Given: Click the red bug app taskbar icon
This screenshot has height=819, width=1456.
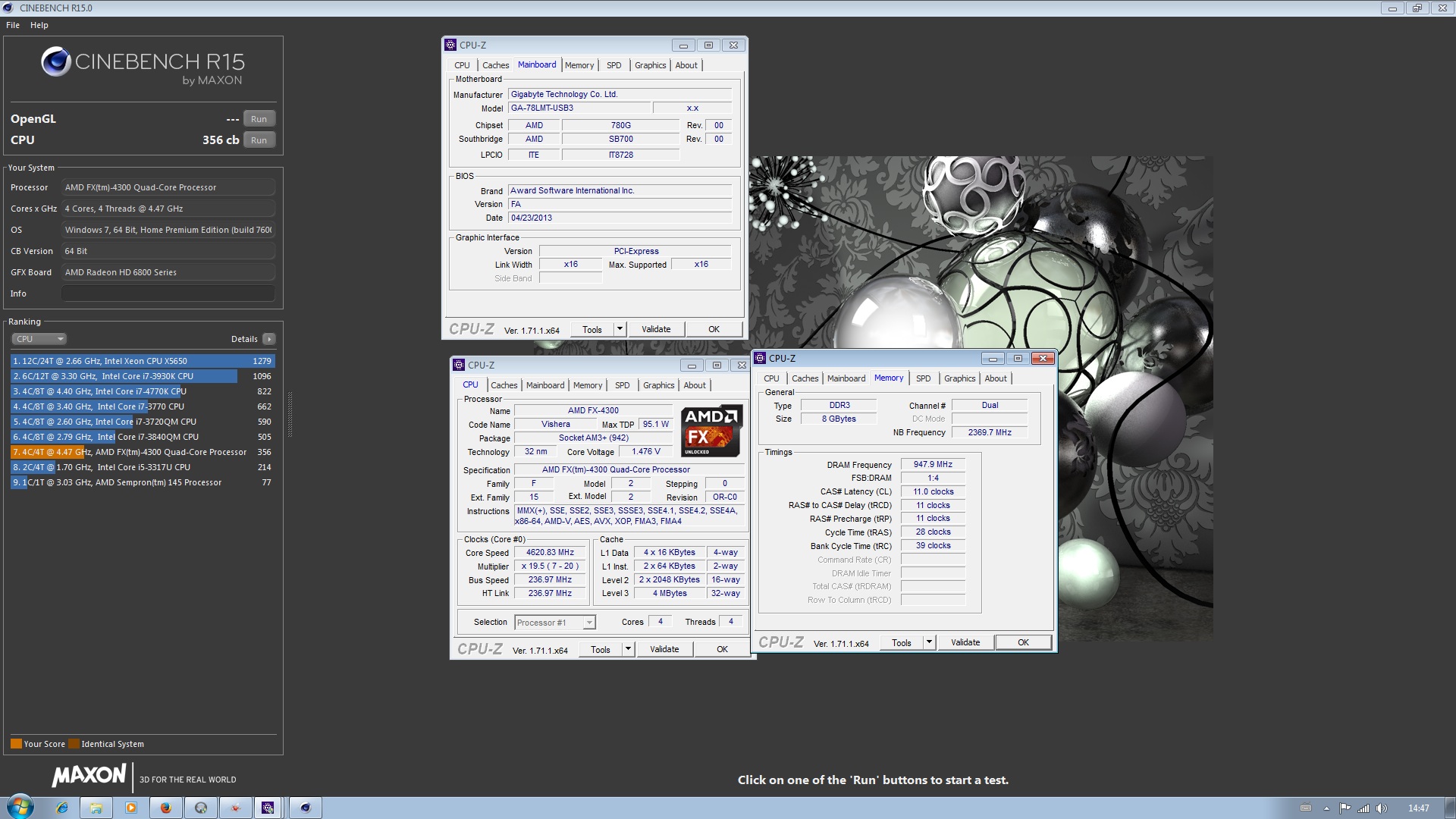Looking at the screenshot, I should 235,808.
